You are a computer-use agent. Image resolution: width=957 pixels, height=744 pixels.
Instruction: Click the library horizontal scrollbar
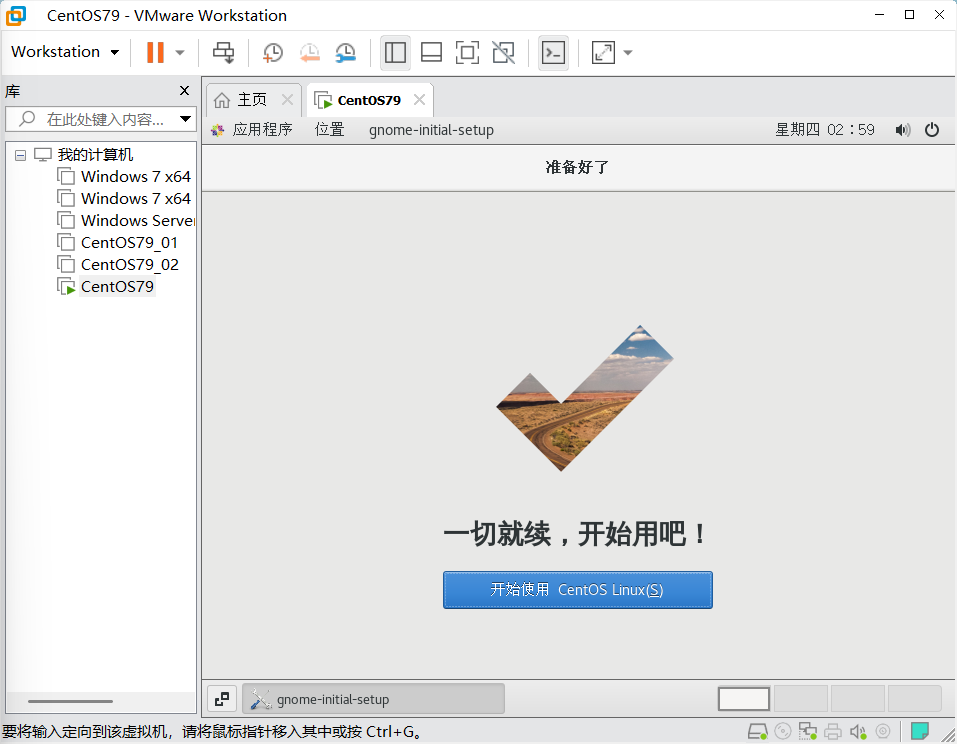click(x=70, y=701)
